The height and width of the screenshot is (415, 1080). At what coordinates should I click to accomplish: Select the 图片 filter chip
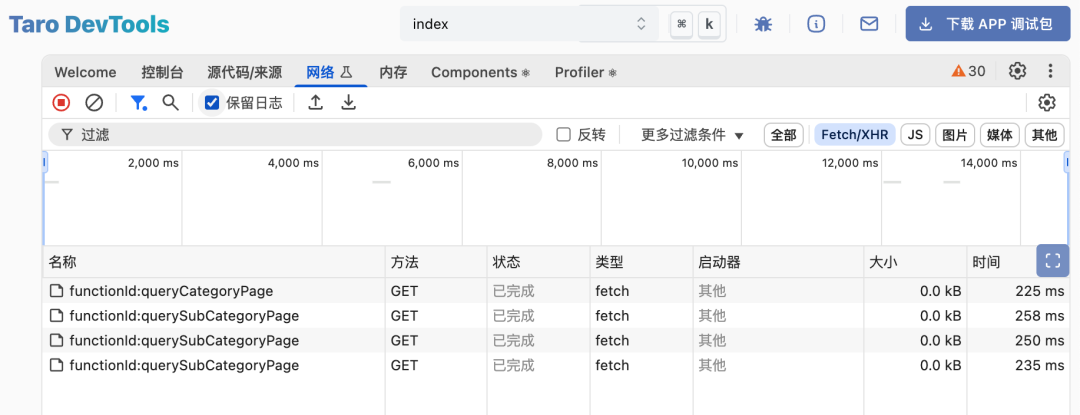click(955, 135)
